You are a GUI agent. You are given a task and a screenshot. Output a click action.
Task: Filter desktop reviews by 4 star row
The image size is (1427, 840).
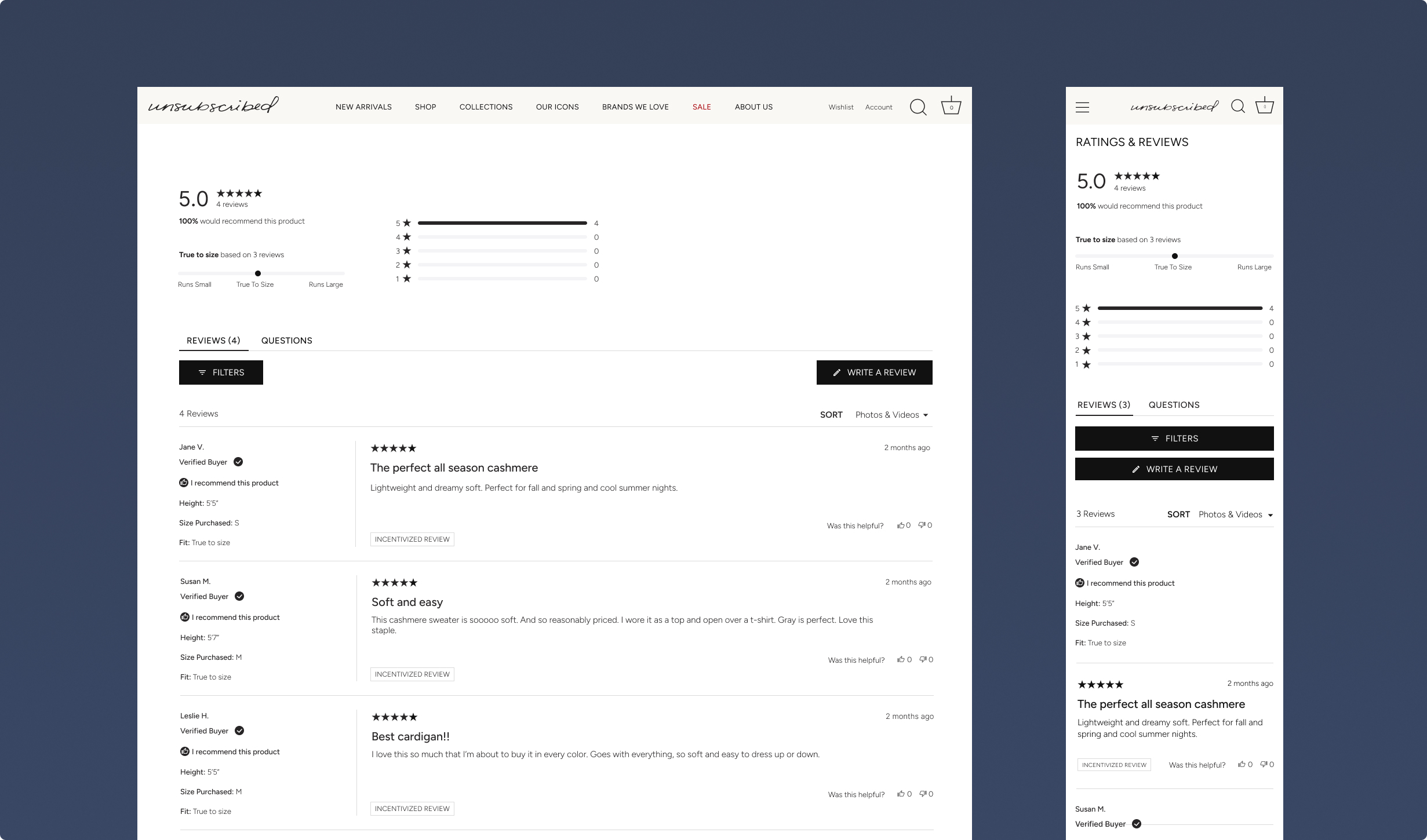(x=502, y=237)
